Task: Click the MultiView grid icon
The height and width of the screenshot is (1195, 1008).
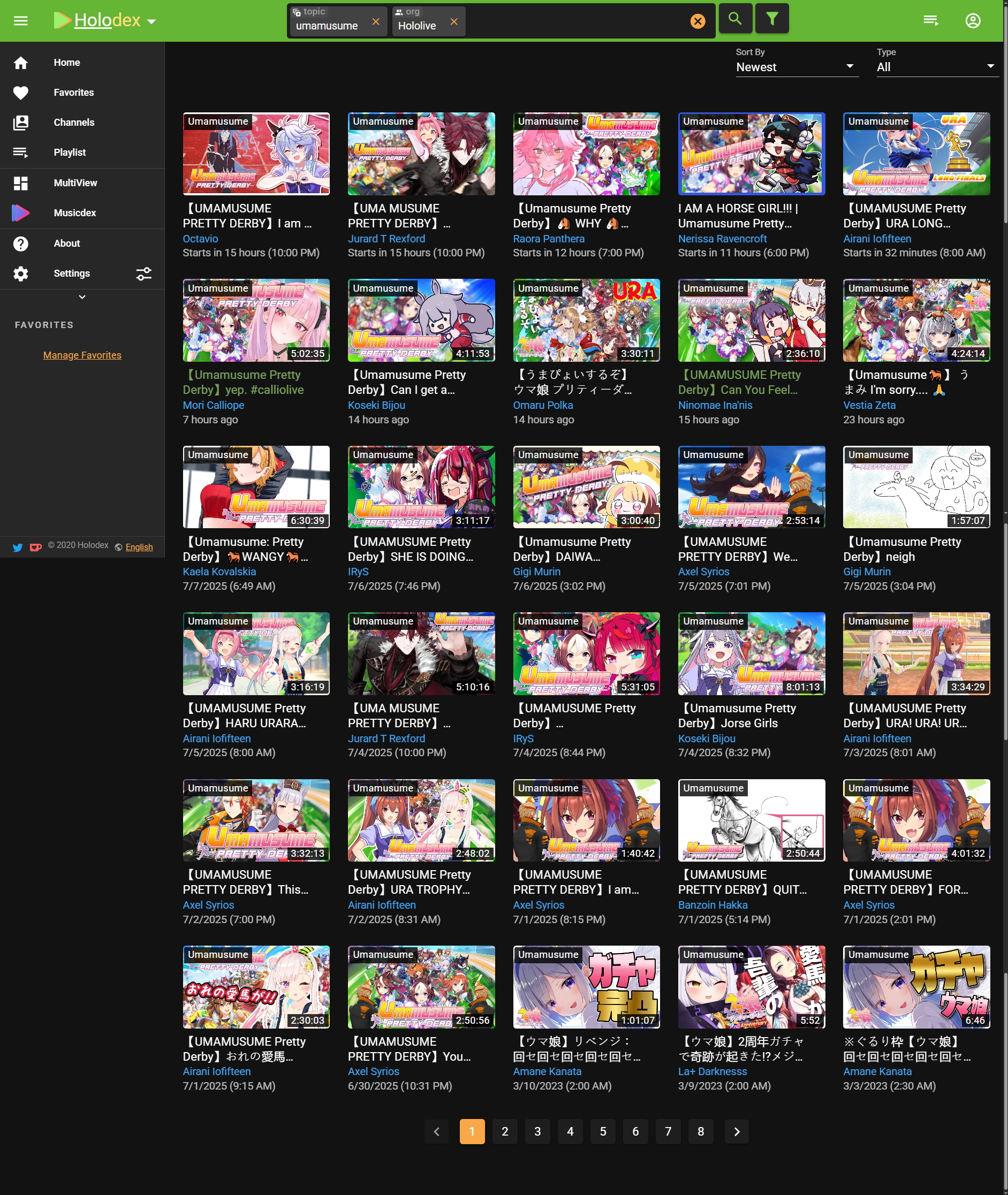Action: click(x=20, y=183)
